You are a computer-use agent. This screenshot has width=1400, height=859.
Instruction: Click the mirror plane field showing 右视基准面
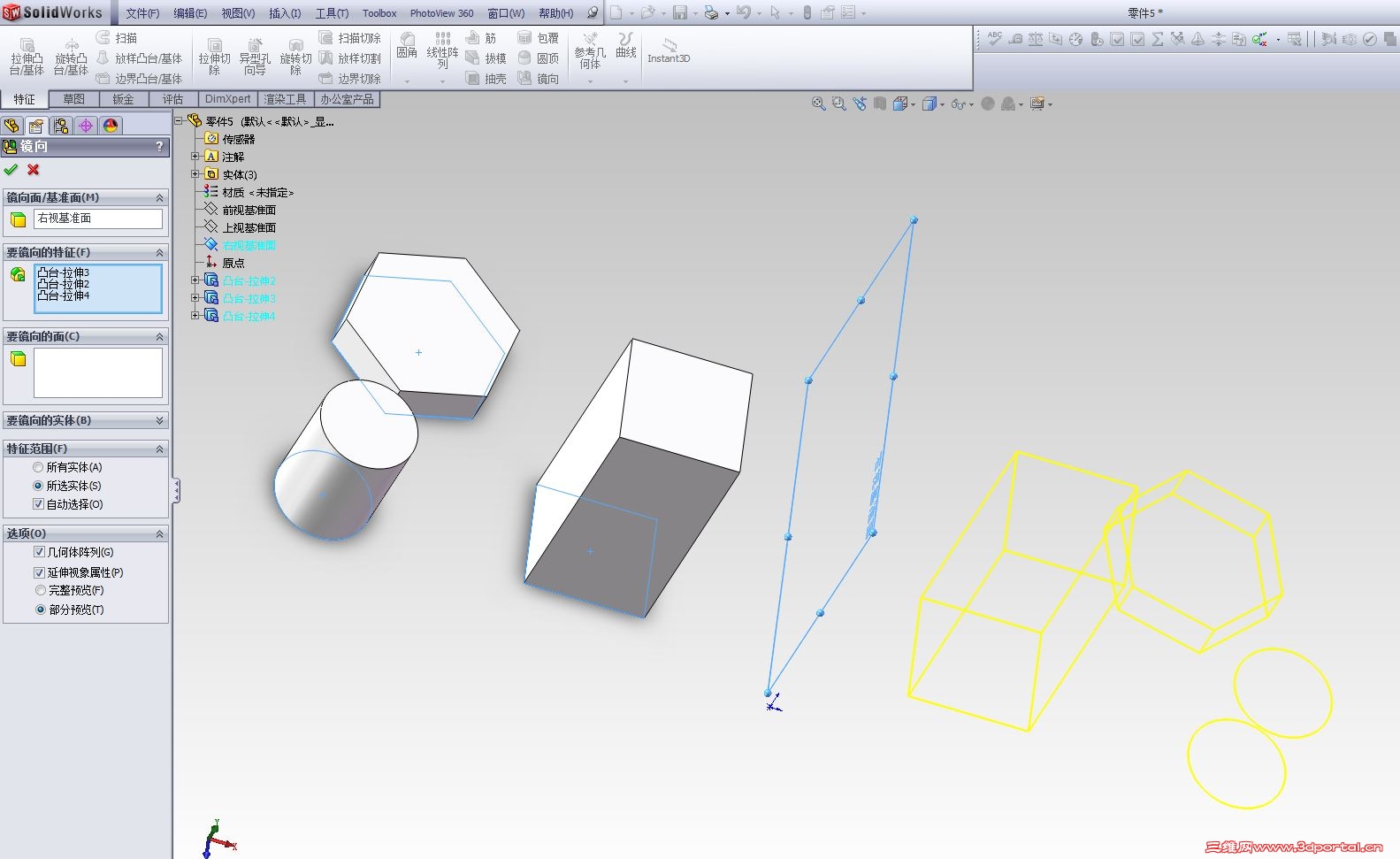point(98,219)
